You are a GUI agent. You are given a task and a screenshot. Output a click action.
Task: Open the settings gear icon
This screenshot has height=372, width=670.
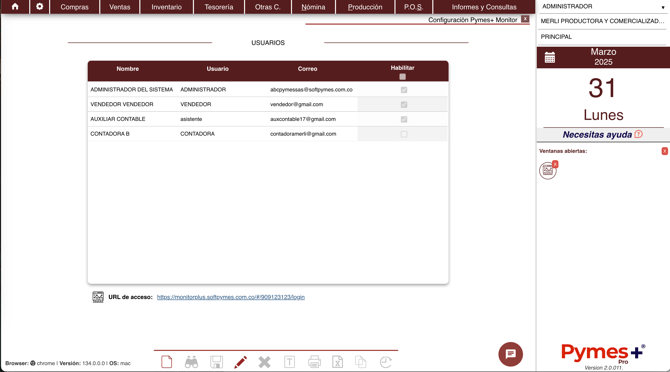pos(39,7)
